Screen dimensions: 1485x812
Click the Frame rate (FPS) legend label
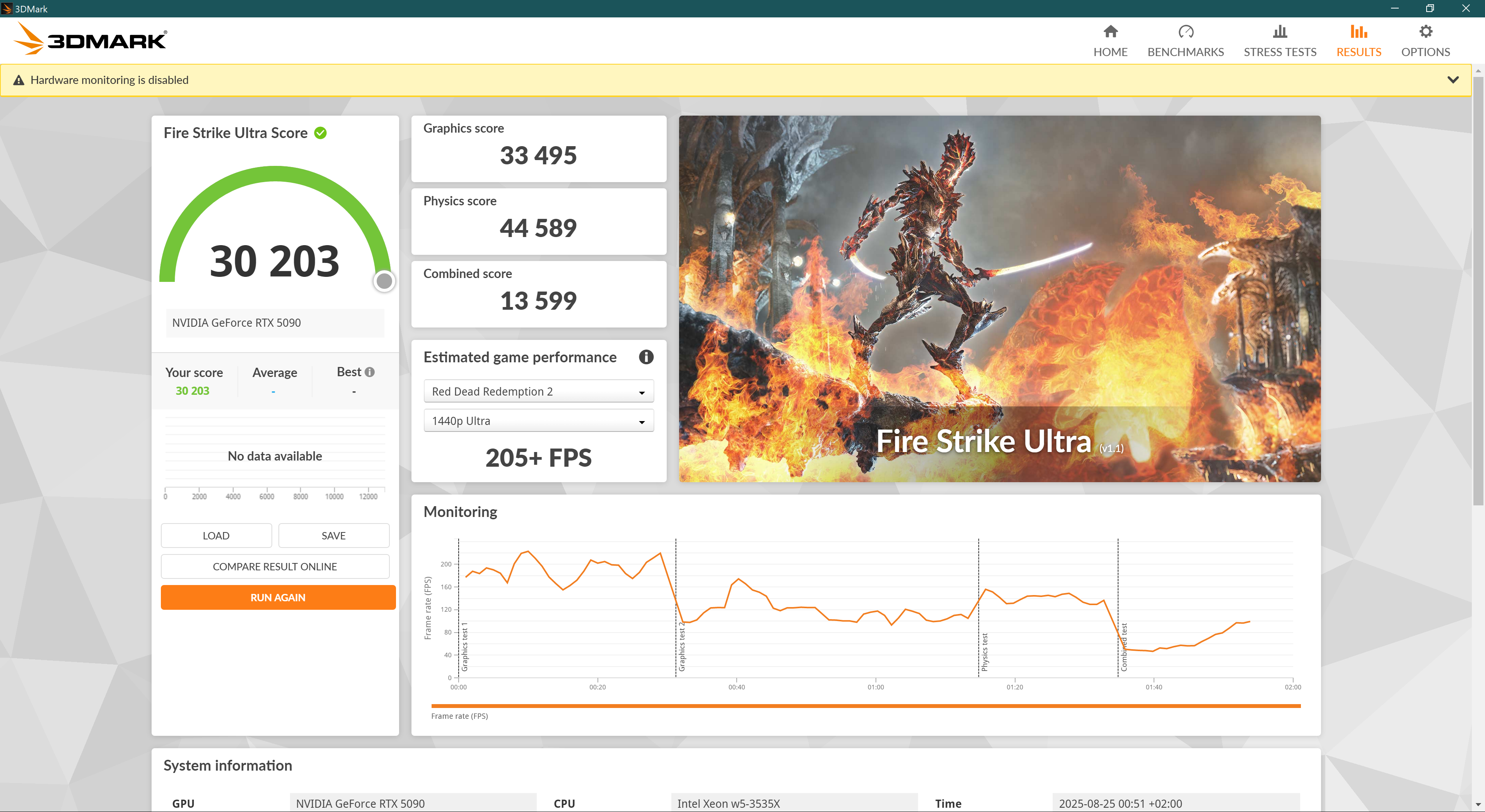(459, 716)
